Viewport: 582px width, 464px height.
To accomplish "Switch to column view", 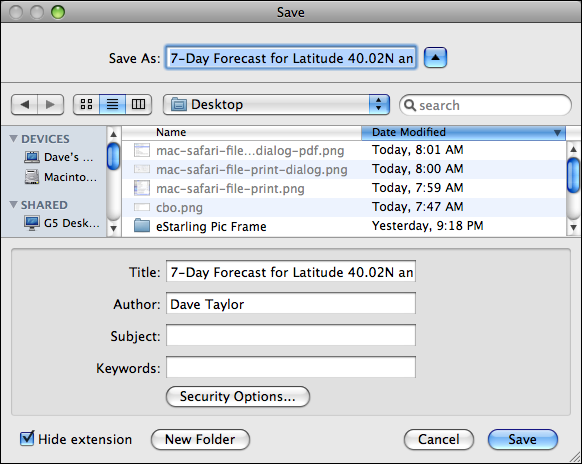I will pos(138,104).
